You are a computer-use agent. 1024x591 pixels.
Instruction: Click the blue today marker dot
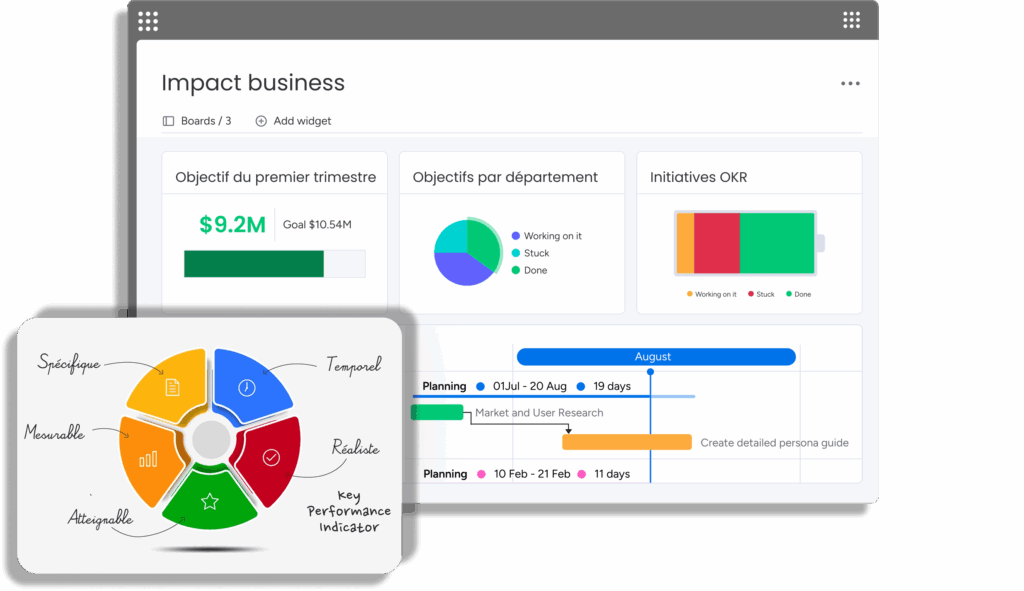click(650, 372)
